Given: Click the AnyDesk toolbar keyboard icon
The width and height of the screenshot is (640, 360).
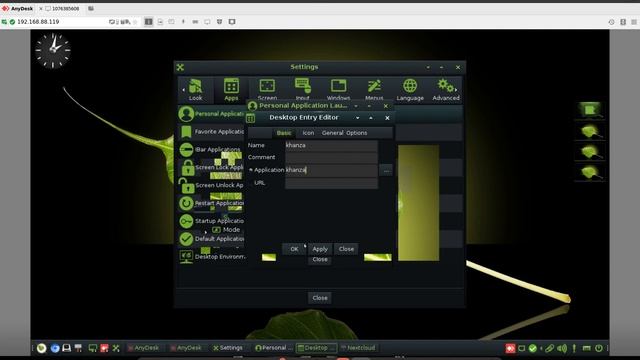Looking at the screenshot, I should pyautogui.click(x=195, y=22).
